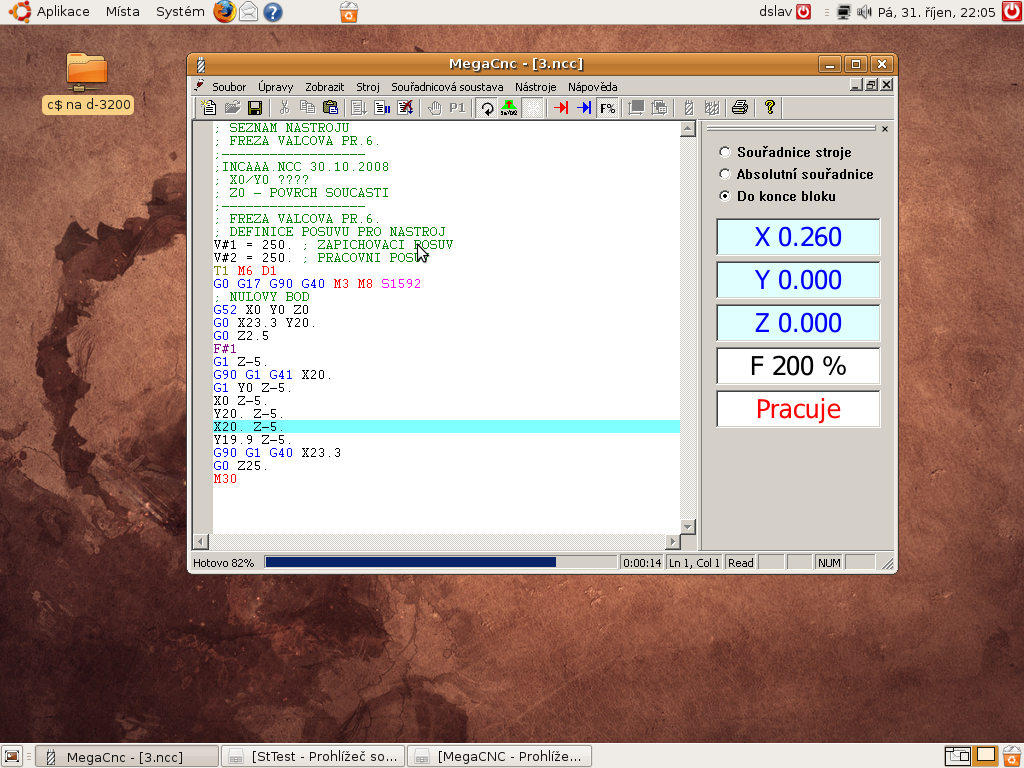Open the Místa menu in top panel

123,12
